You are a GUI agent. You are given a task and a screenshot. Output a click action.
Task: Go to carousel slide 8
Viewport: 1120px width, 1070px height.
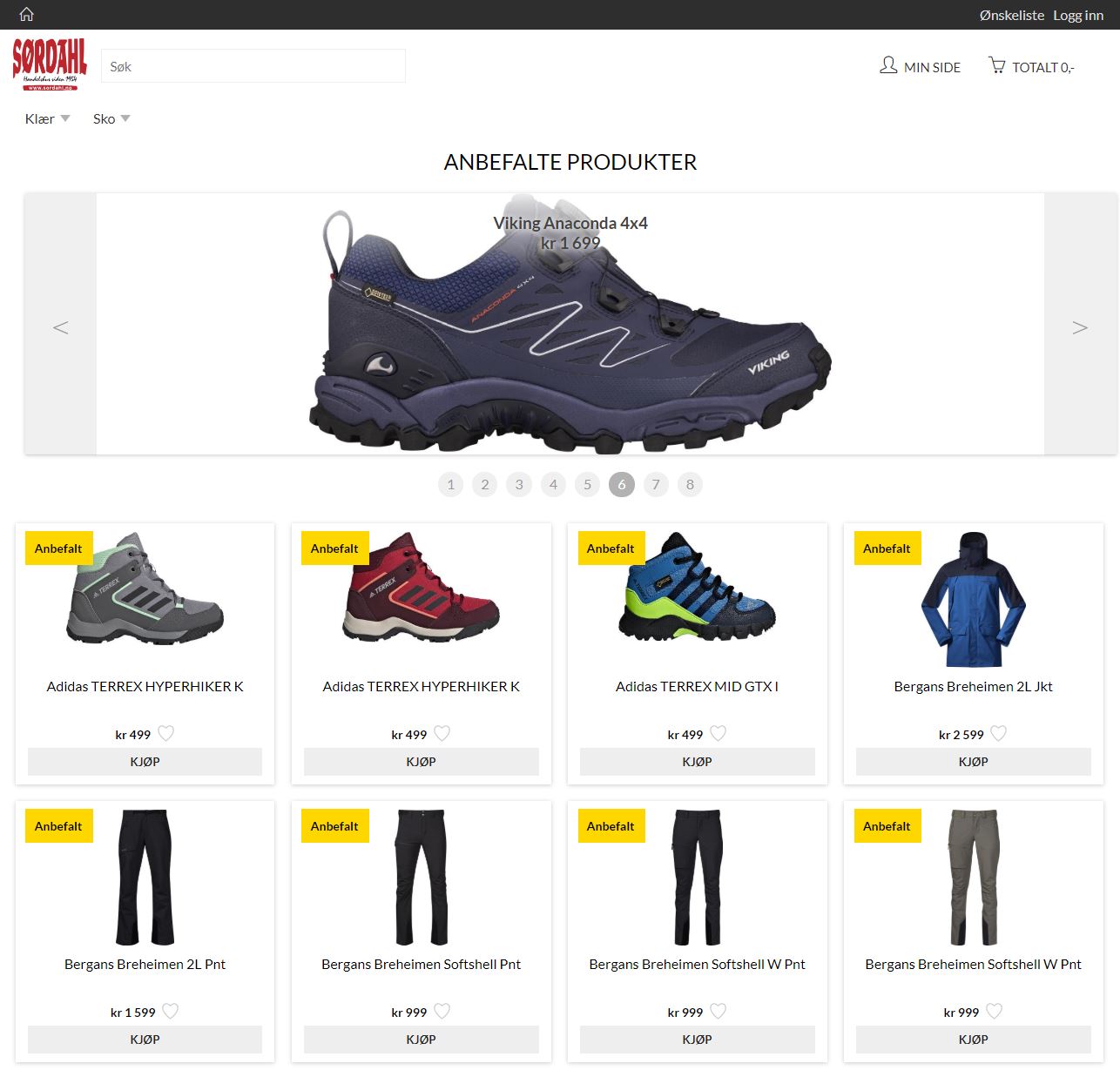pos(690,485)
